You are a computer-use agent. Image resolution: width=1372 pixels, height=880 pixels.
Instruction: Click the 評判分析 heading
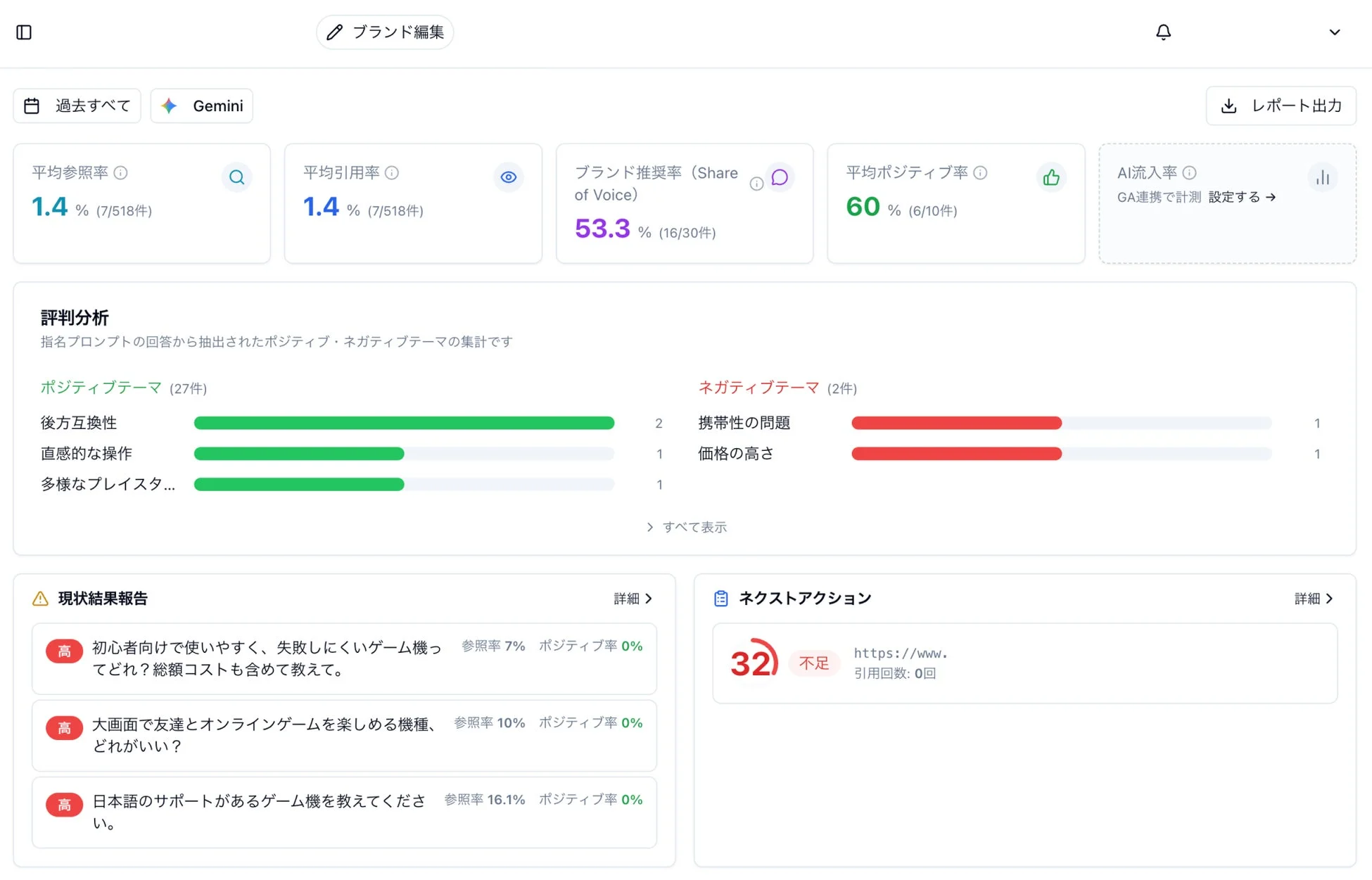(x=75, y=318)
